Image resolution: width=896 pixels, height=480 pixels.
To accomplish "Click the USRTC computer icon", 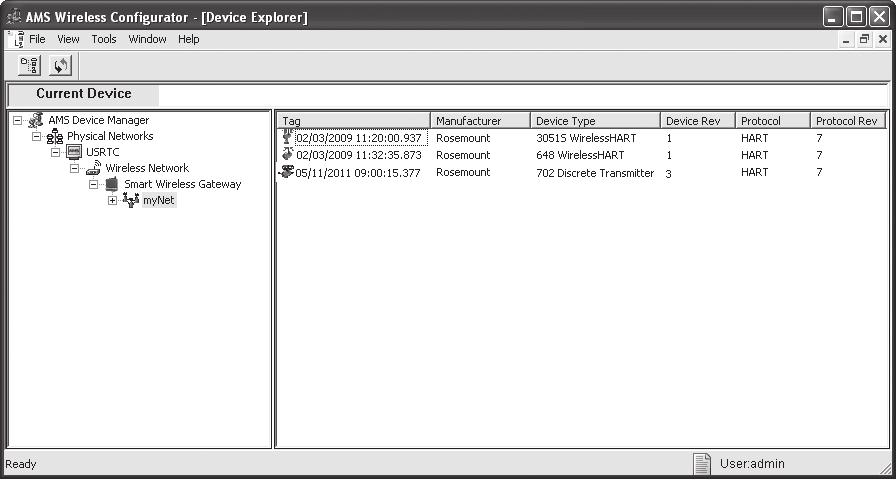I will coord(74,152).
